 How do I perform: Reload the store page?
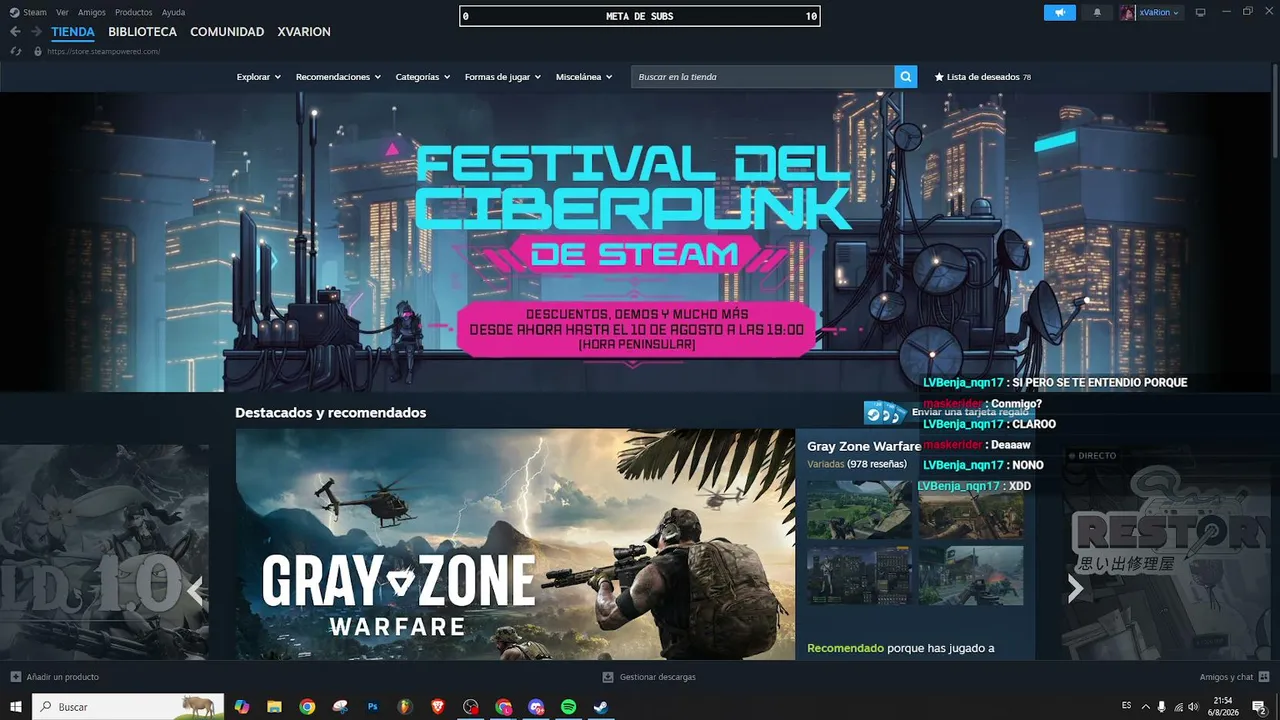16,51
